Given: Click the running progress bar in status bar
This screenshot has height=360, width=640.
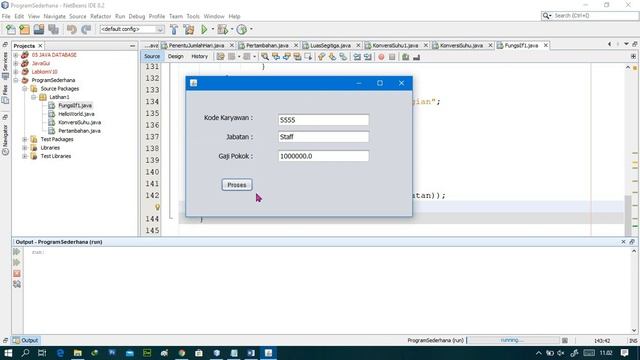Looking at the screenshot, I should [x=513, y=340].
